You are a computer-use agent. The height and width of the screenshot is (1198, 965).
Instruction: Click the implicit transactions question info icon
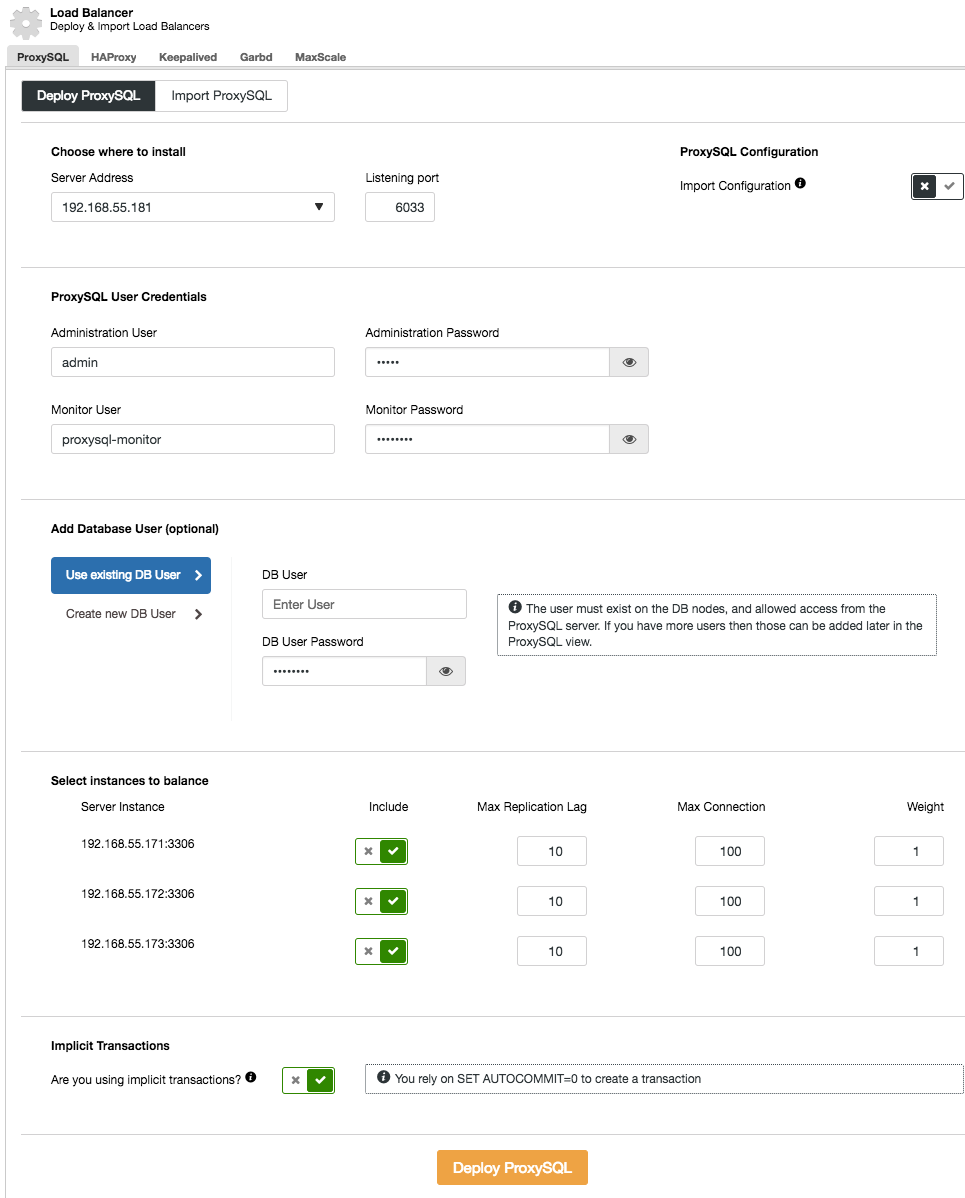pyautogui.click(x=251, y=1077)
